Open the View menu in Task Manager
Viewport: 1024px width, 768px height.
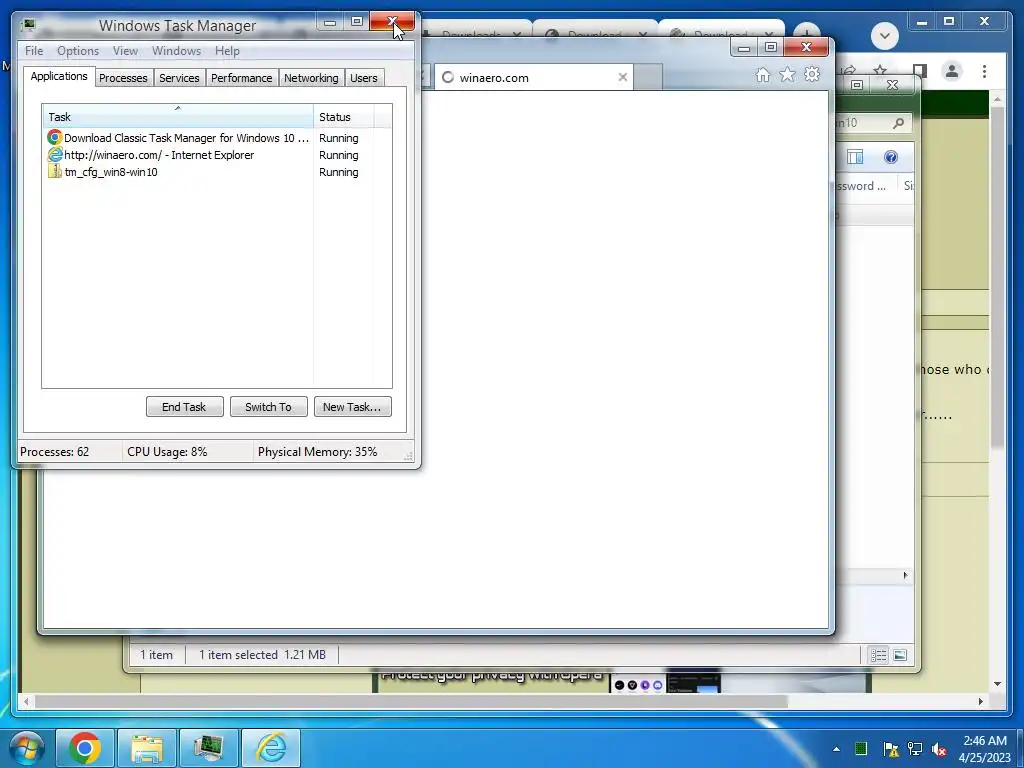pos(125,50)
